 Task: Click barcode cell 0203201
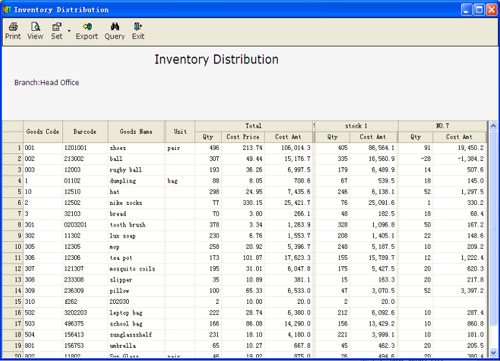tap(85, 225)
